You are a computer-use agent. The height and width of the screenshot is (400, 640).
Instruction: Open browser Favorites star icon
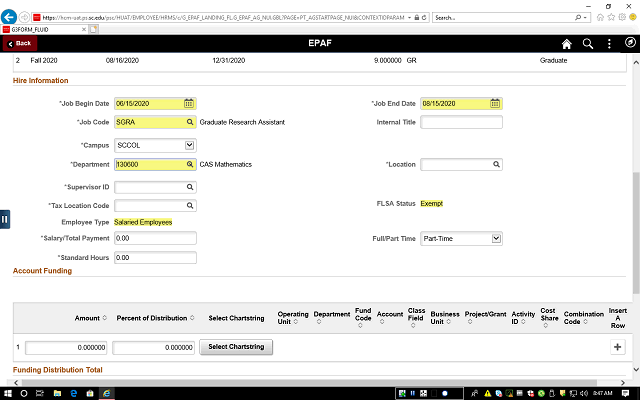611,18
